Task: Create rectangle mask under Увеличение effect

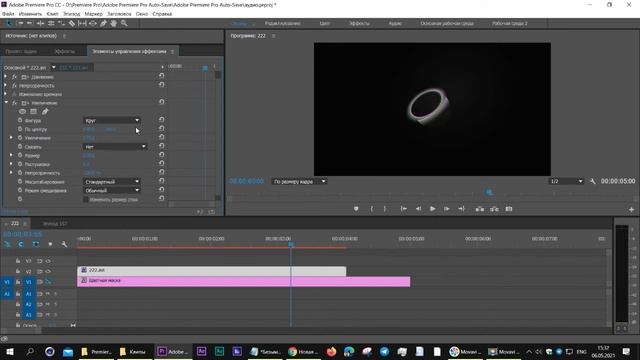Action: pos(33,111)
